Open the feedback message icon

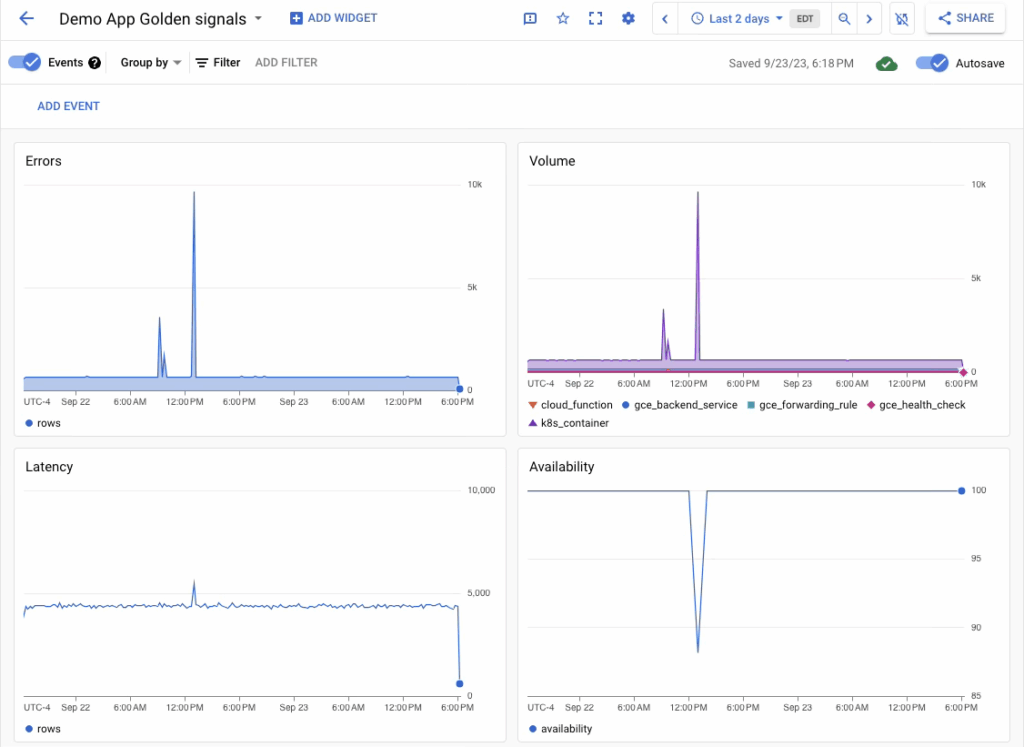(530, 19)
